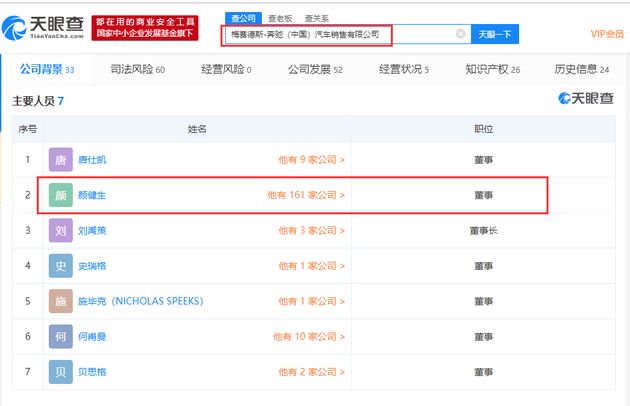Click the purple 唐 avatar icon
This screenshot has width=630, height=406.
click(x=61, y=160)
